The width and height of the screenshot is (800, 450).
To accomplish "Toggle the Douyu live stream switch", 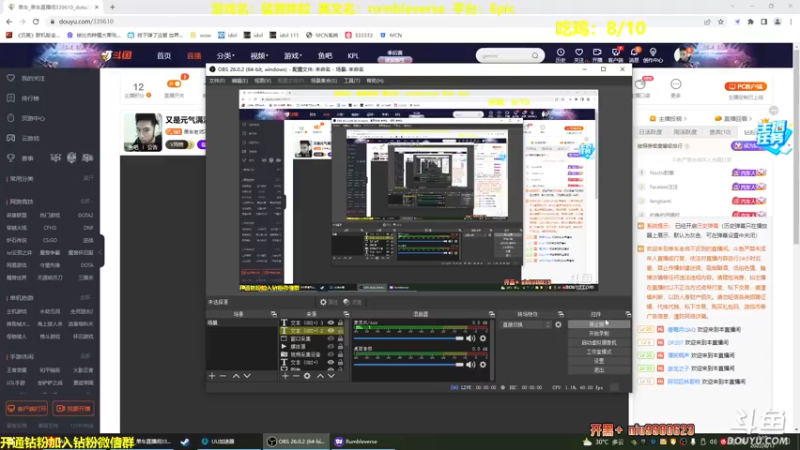I will coord(174,84).
